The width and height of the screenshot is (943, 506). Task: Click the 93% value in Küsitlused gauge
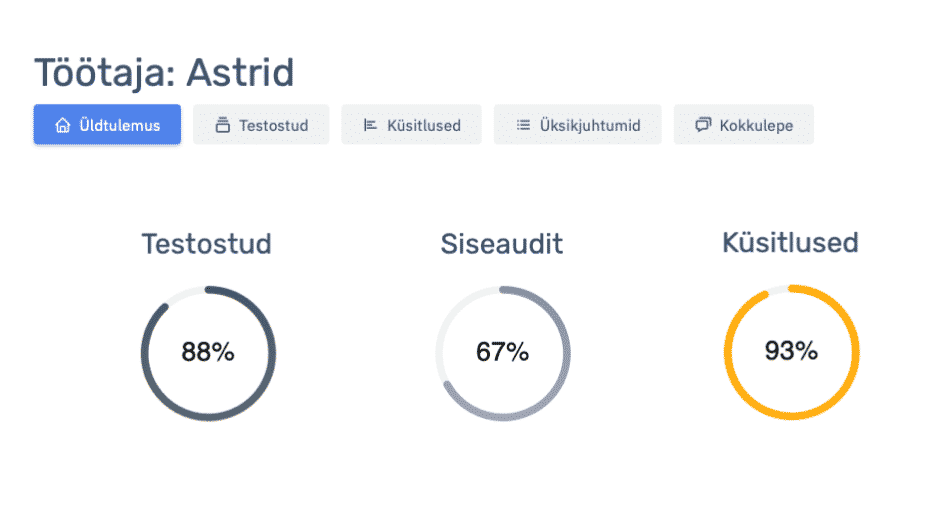[791, 351]
